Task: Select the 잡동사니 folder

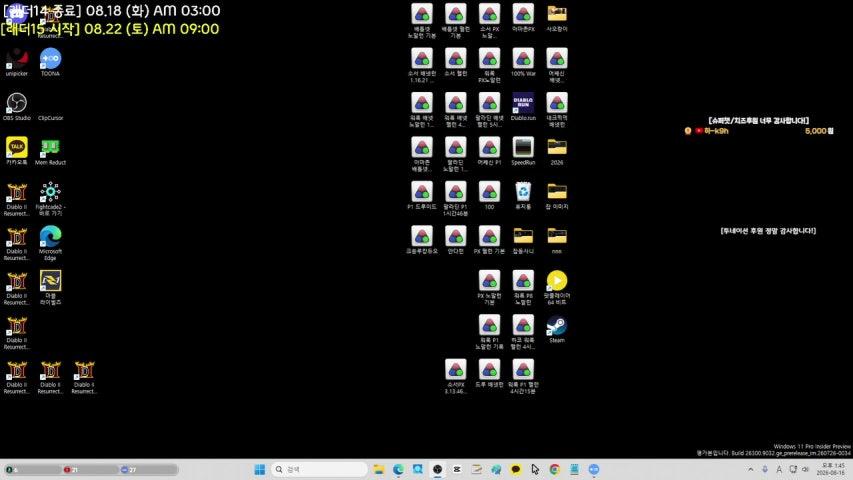Action: [523, 241]
